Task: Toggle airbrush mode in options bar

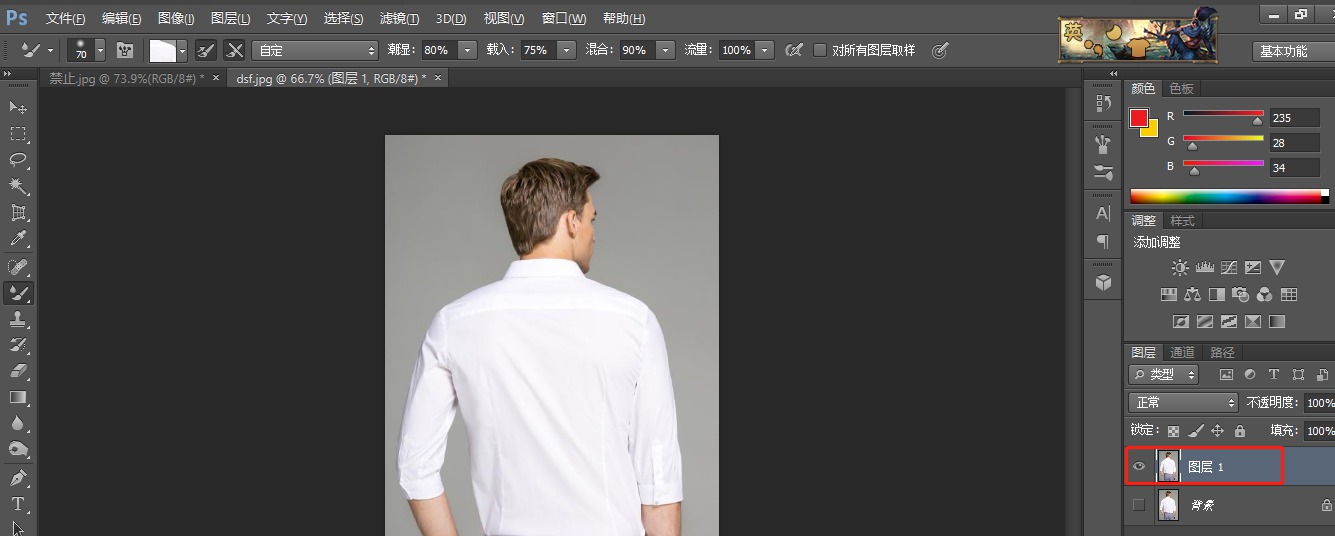Action: click(x=794, y=50)
